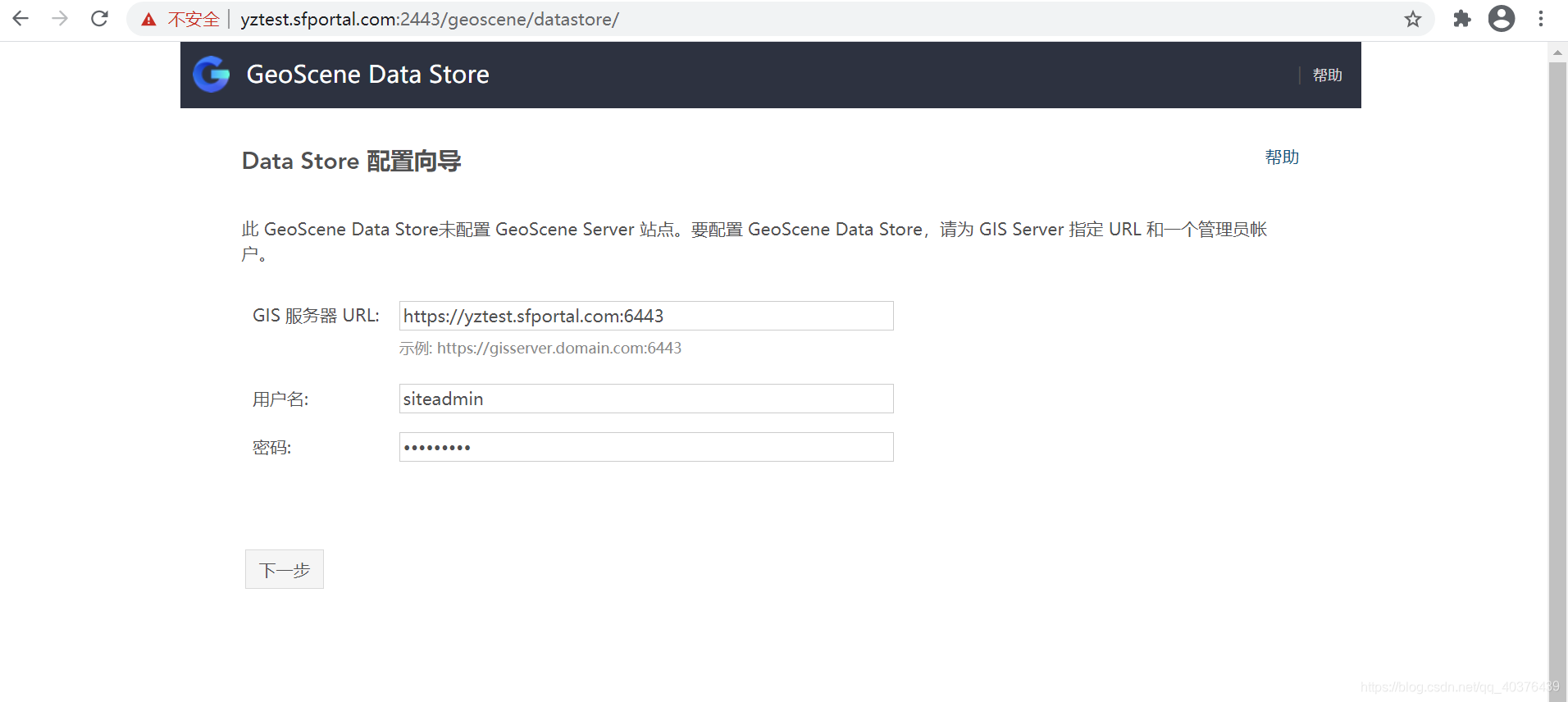Click the red not-secure warning triangle
The height and width of the screenshot is (702, 1568).
148,20
